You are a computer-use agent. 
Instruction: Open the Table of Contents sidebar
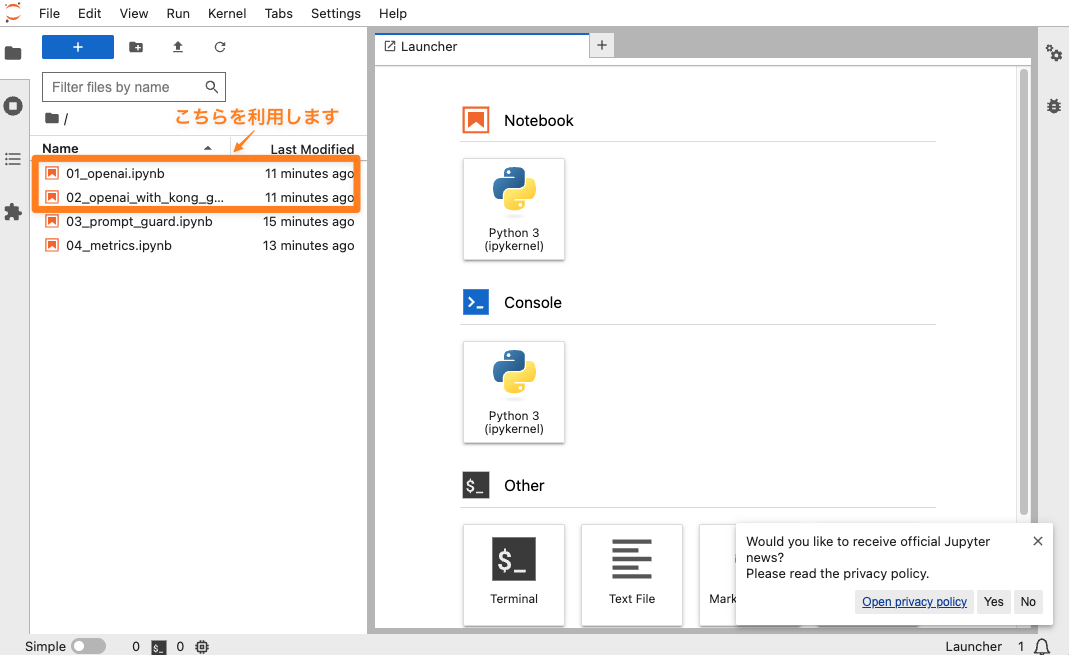tap(13, 159)
